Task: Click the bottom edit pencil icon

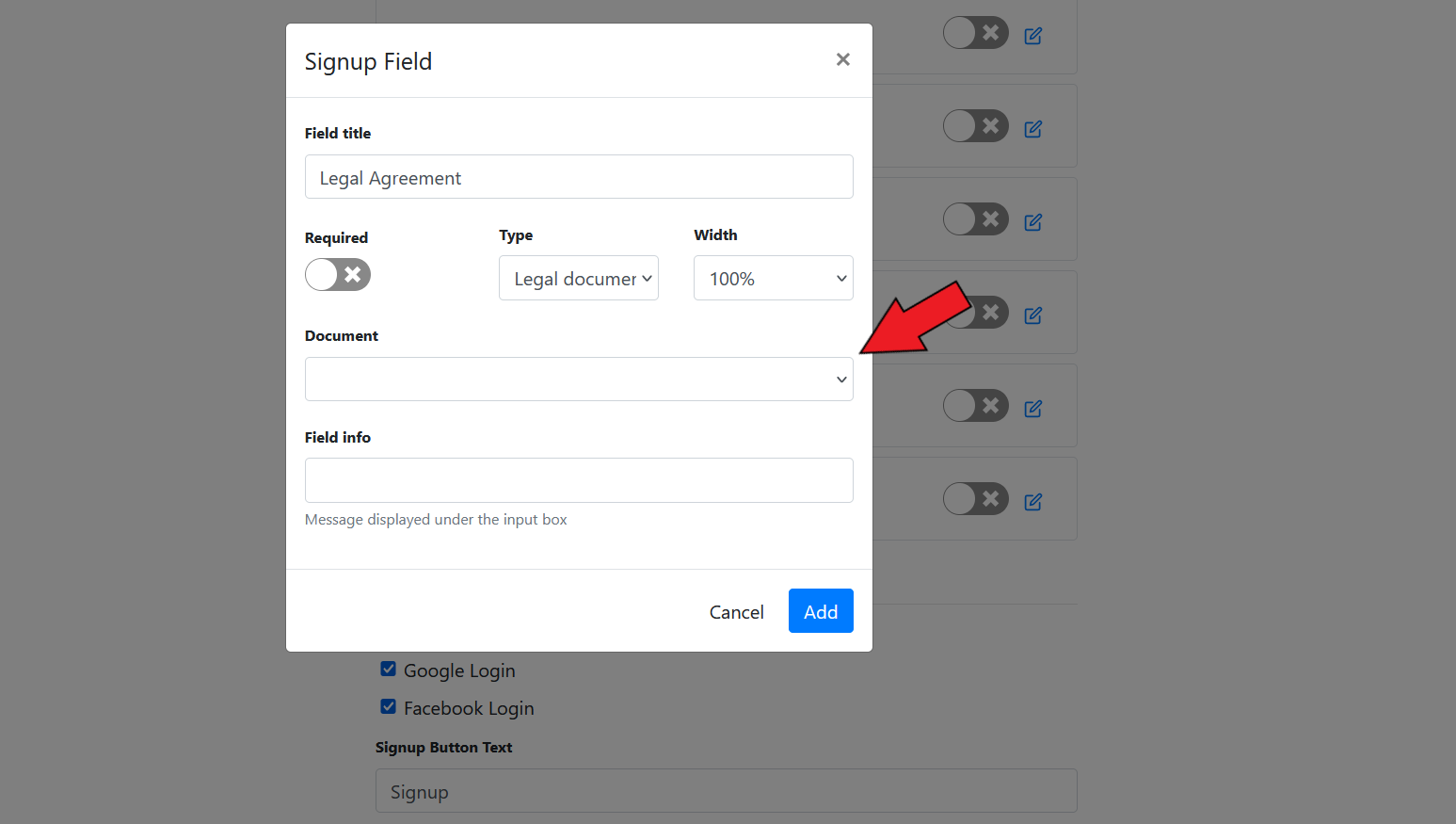Action: click(1032, 502)
